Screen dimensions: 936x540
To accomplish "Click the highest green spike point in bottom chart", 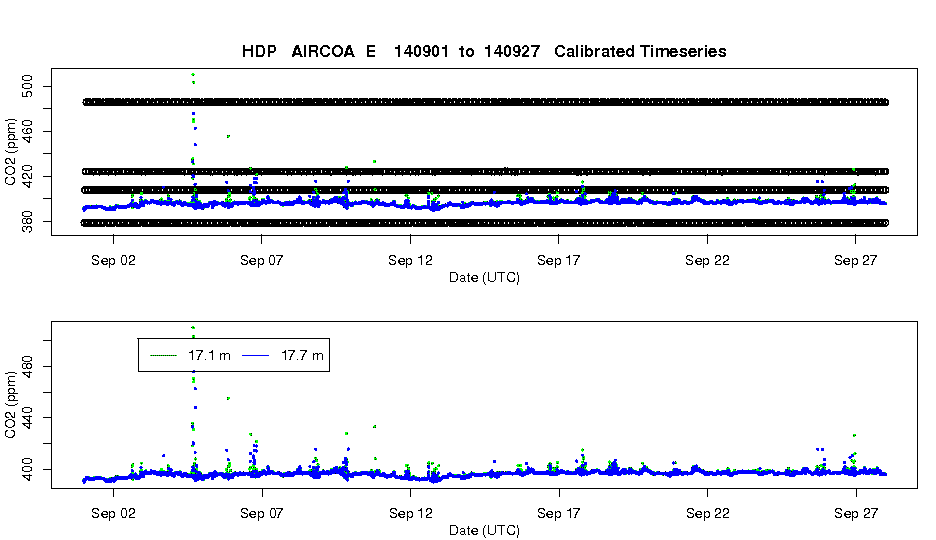I will pyautogui.click(x=193, y=328).
